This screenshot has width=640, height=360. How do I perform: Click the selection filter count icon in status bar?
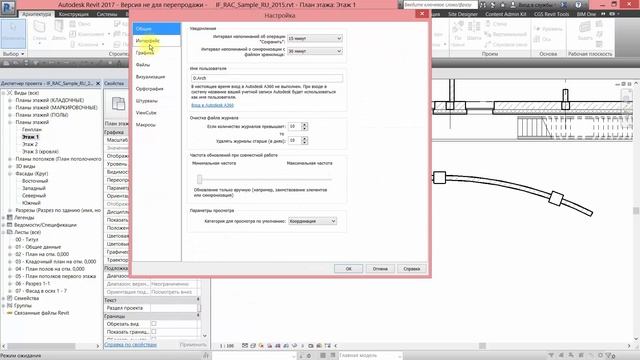(610, 356)
